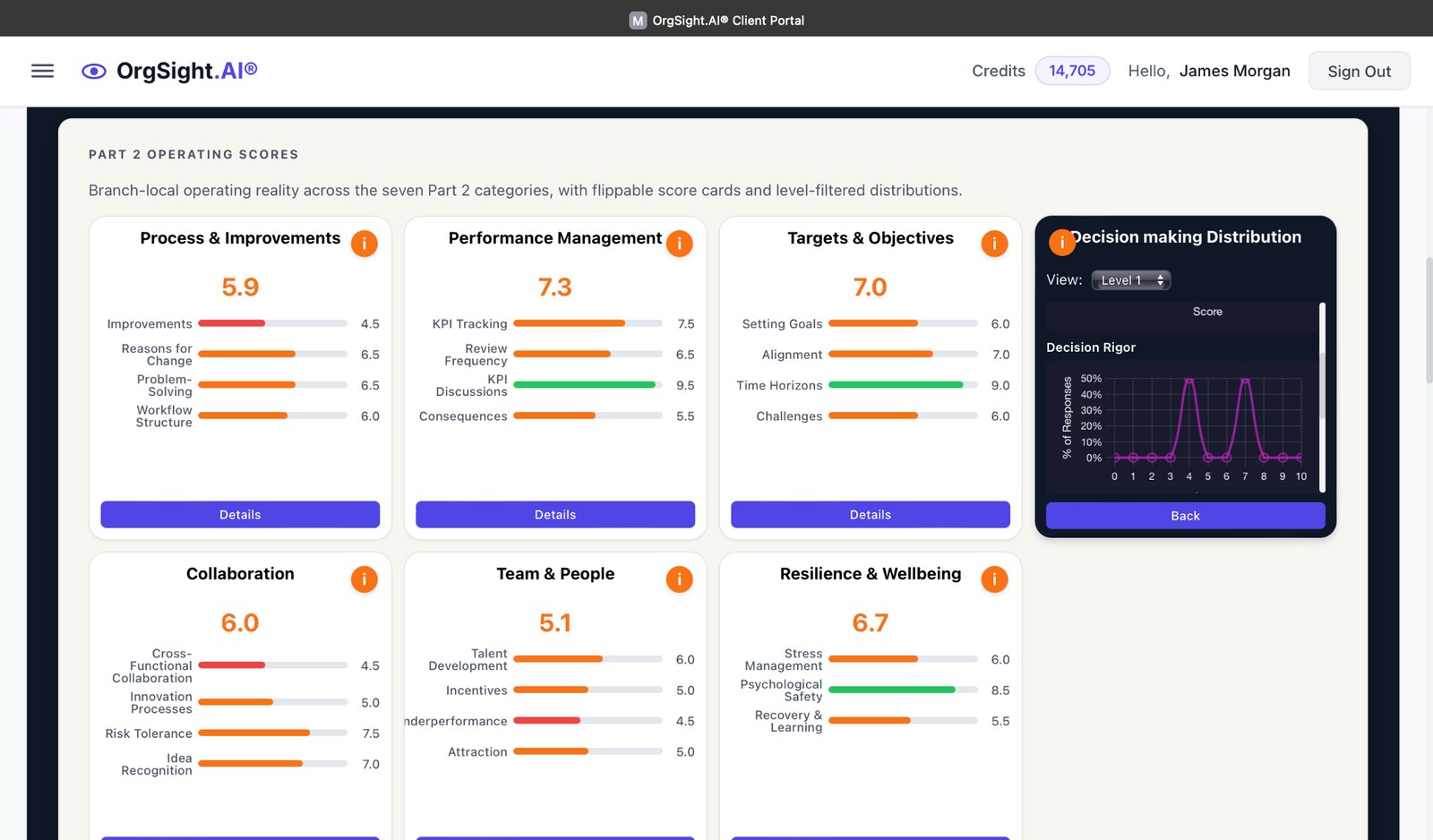Open info for Team & People card
The image size is (1433, 840).
click(x=679, y=579)
